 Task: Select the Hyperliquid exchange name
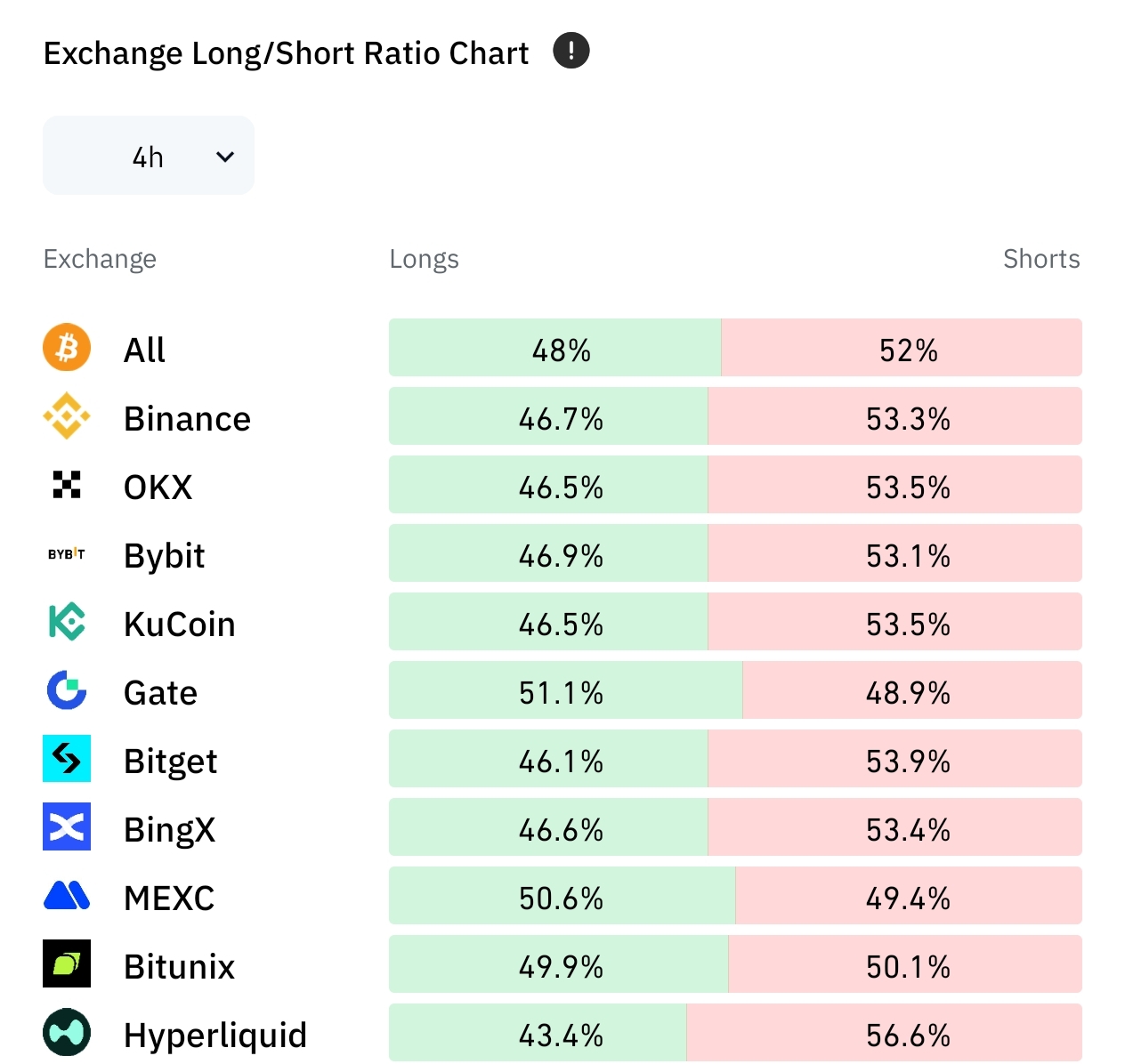click(215, 1035)
